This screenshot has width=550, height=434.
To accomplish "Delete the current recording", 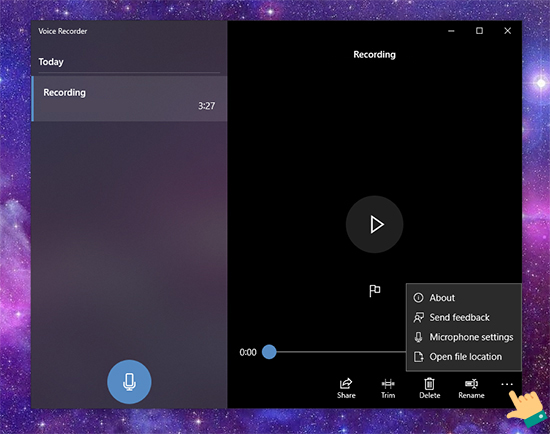I will [429, 388].
